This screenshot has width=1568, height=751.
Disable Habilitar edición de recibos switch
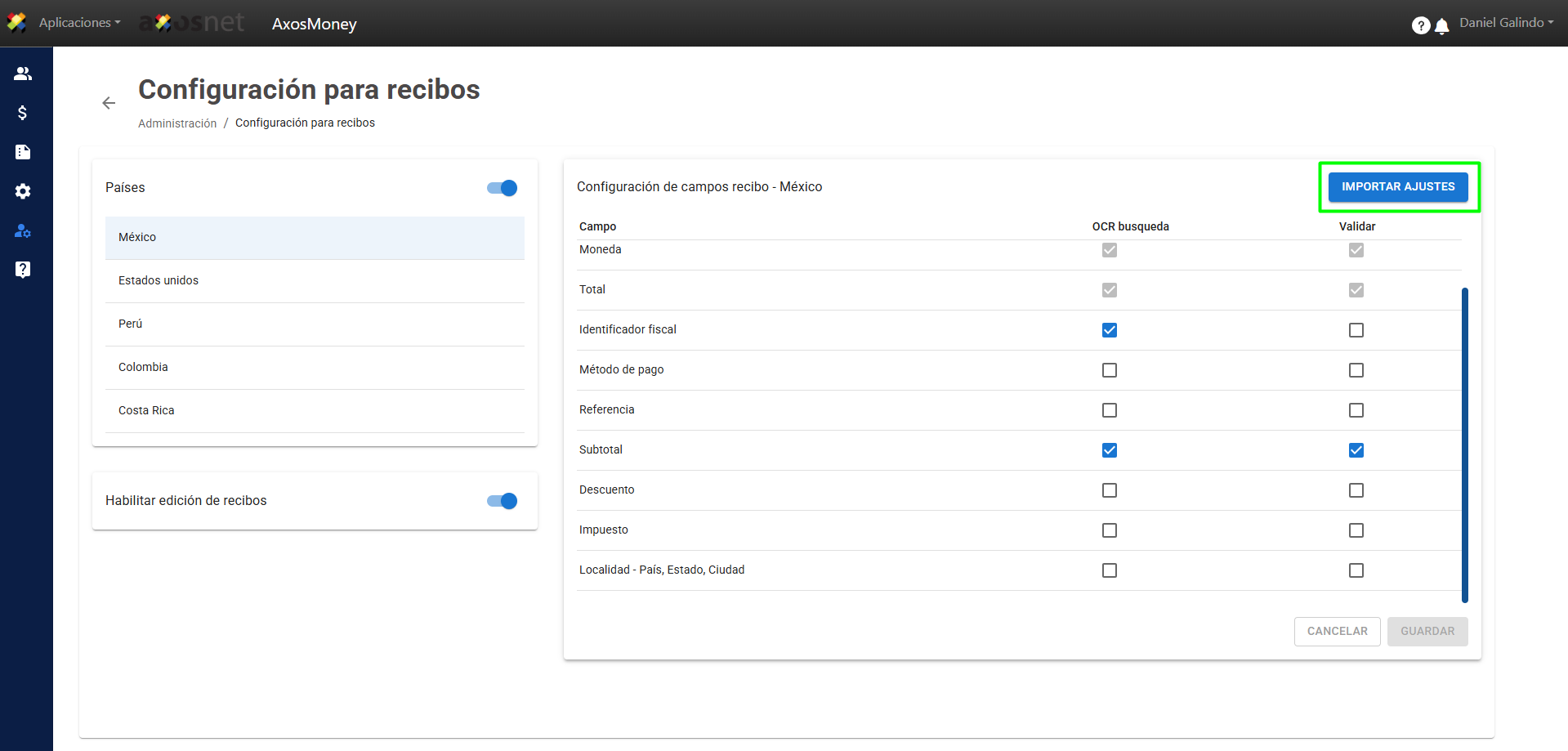(502, 501)
